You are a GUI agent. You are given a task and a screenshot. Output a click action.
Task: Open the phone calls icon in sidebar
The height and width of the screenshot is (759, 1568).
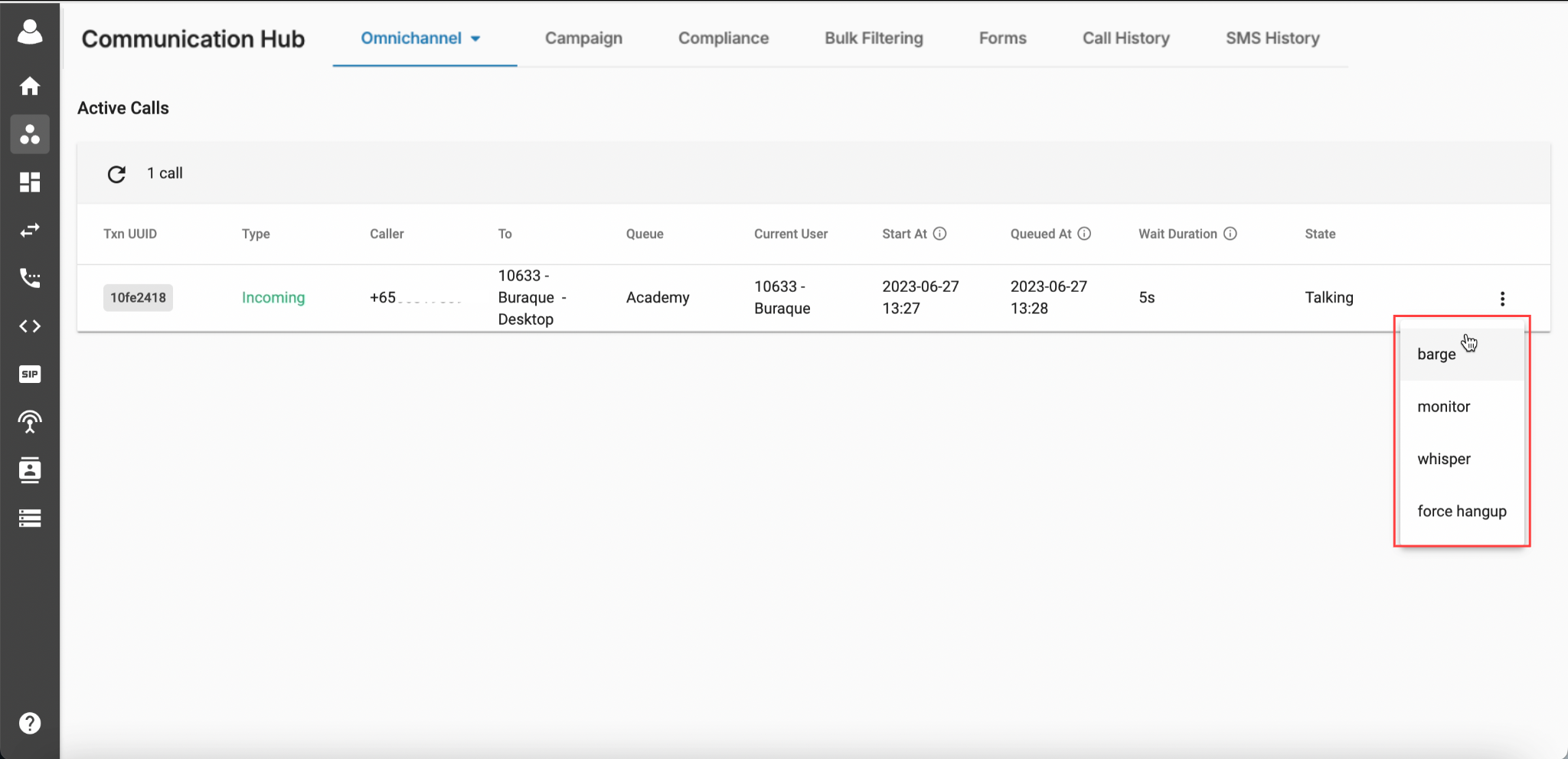[x=30, y=278]
